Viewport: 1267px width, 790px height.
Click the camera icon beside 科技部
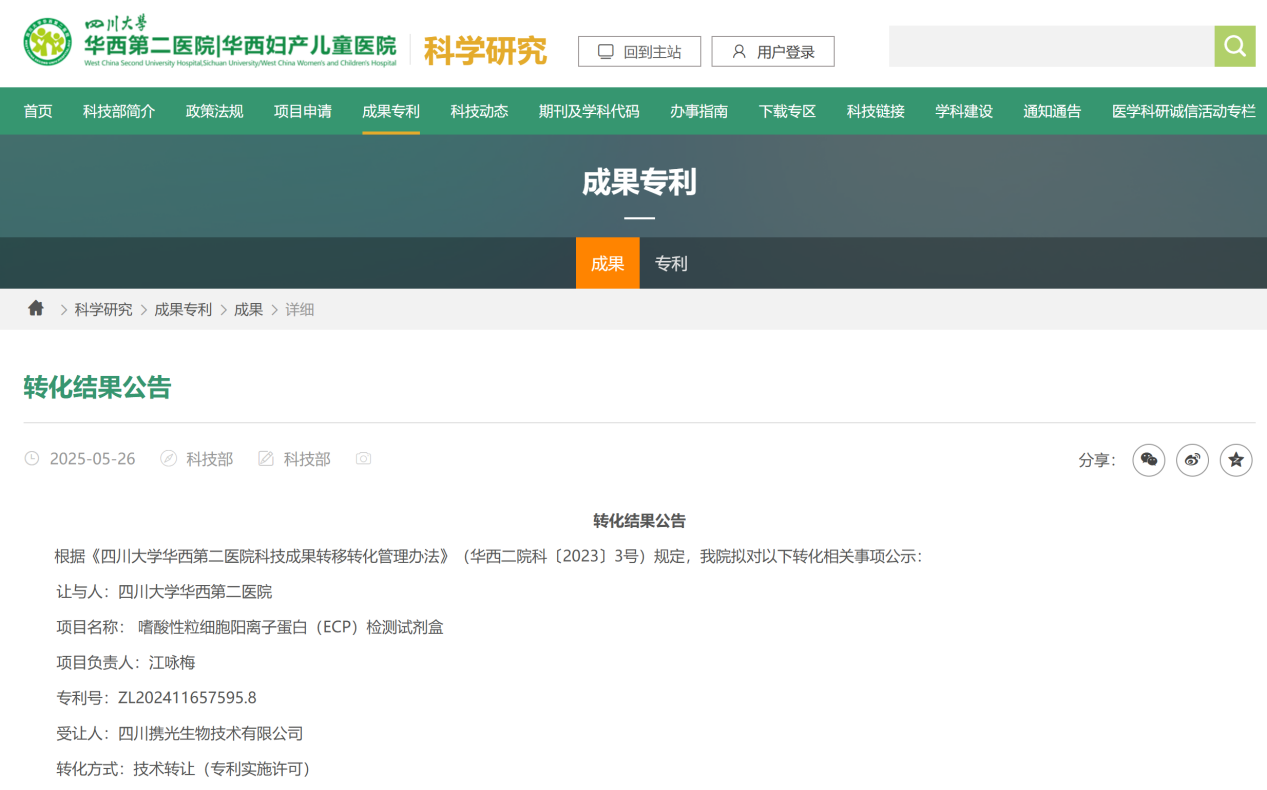pos(363,459)
